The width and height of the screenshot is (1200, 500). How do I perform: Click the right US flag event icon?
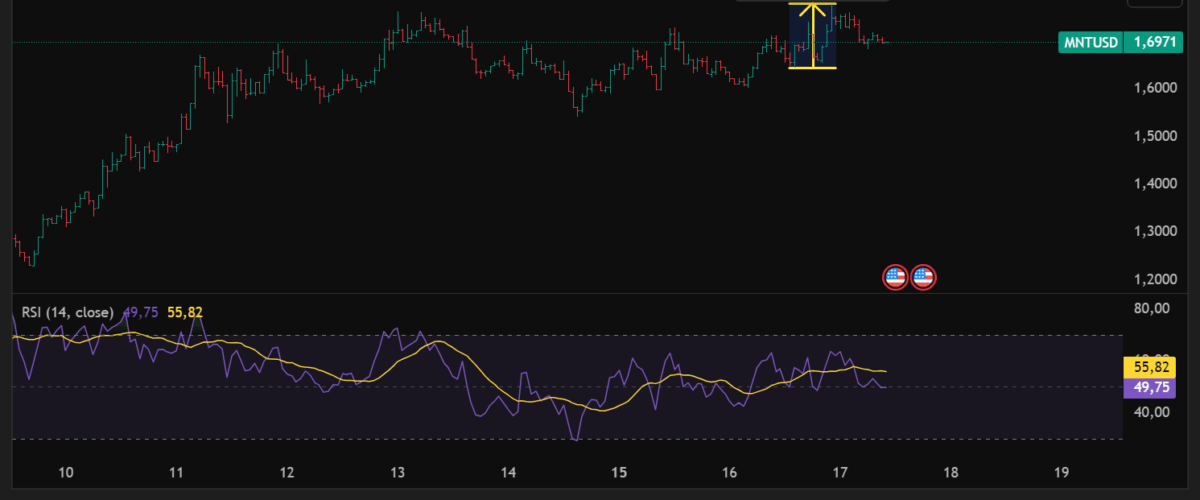[x=923, y=277]
